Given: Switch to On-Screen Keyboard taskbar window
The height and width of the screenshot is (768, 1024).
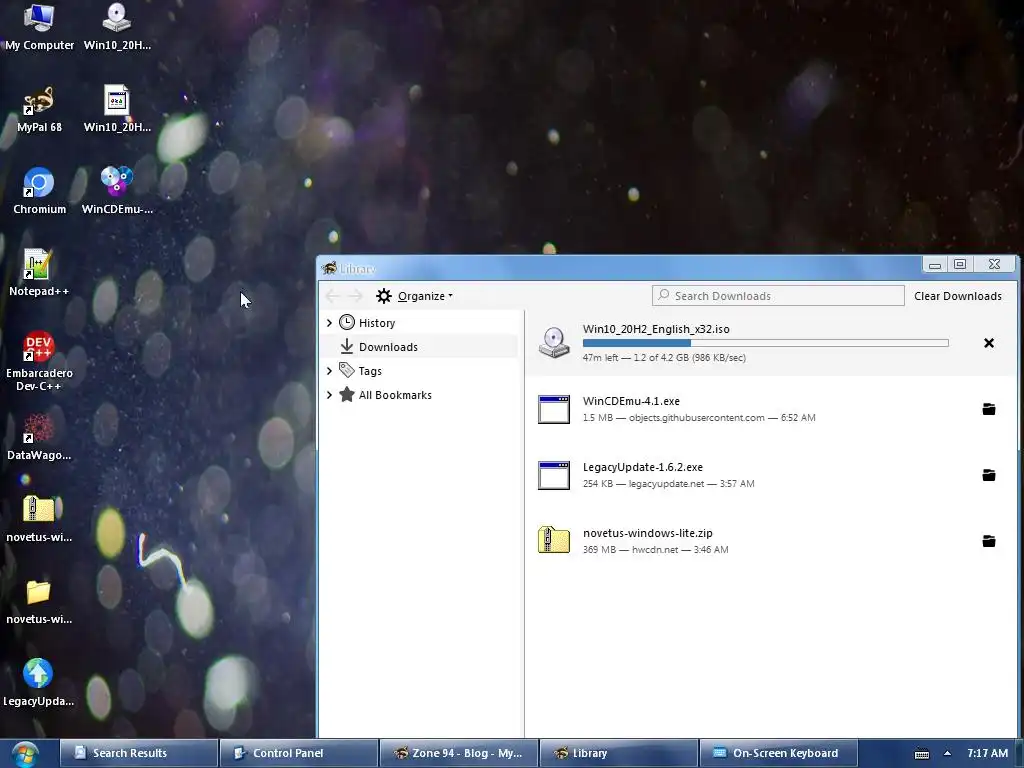Looking at the screenshot, I should 778,754.
